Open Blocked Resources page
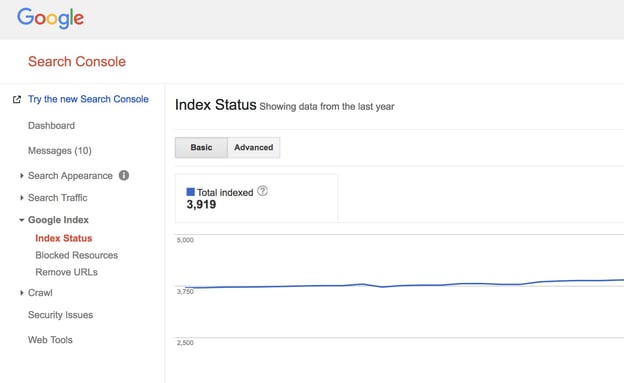 [76, 255]
